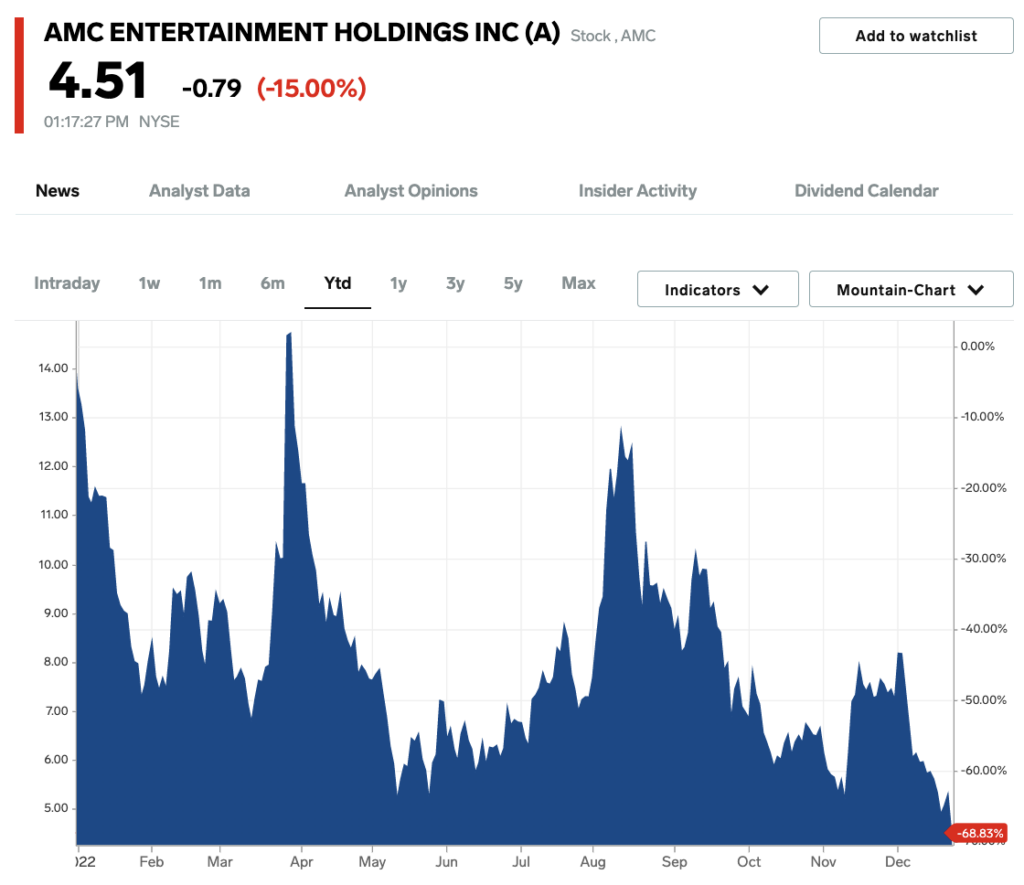Click the Mountain-Chart chevron arrow
Screen dimensions: 1024x885
pyautogui.click(x=976, y=290)
